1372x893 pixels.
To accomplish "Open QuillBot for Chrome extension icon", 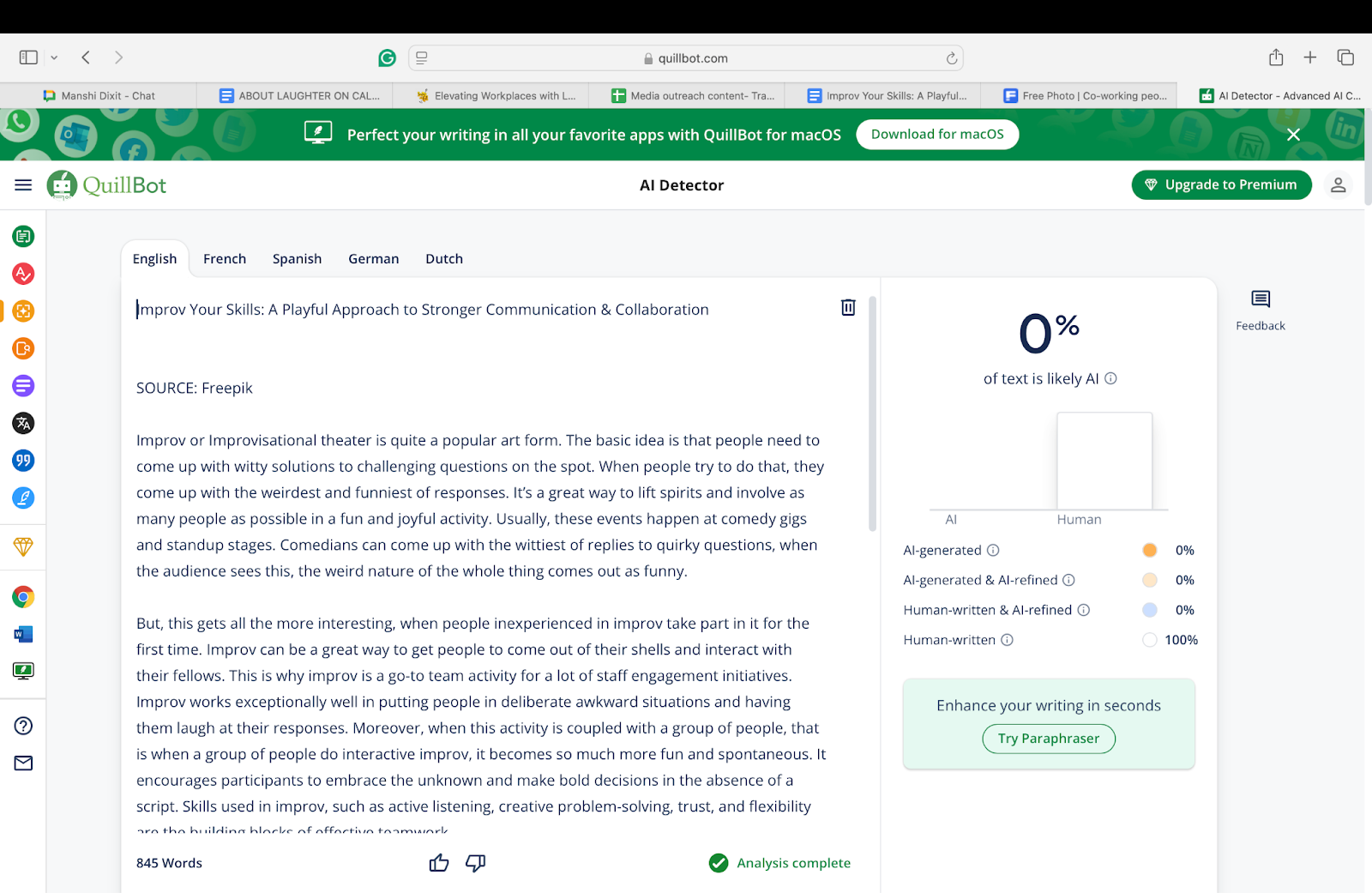I will click(x=23, y=597).
